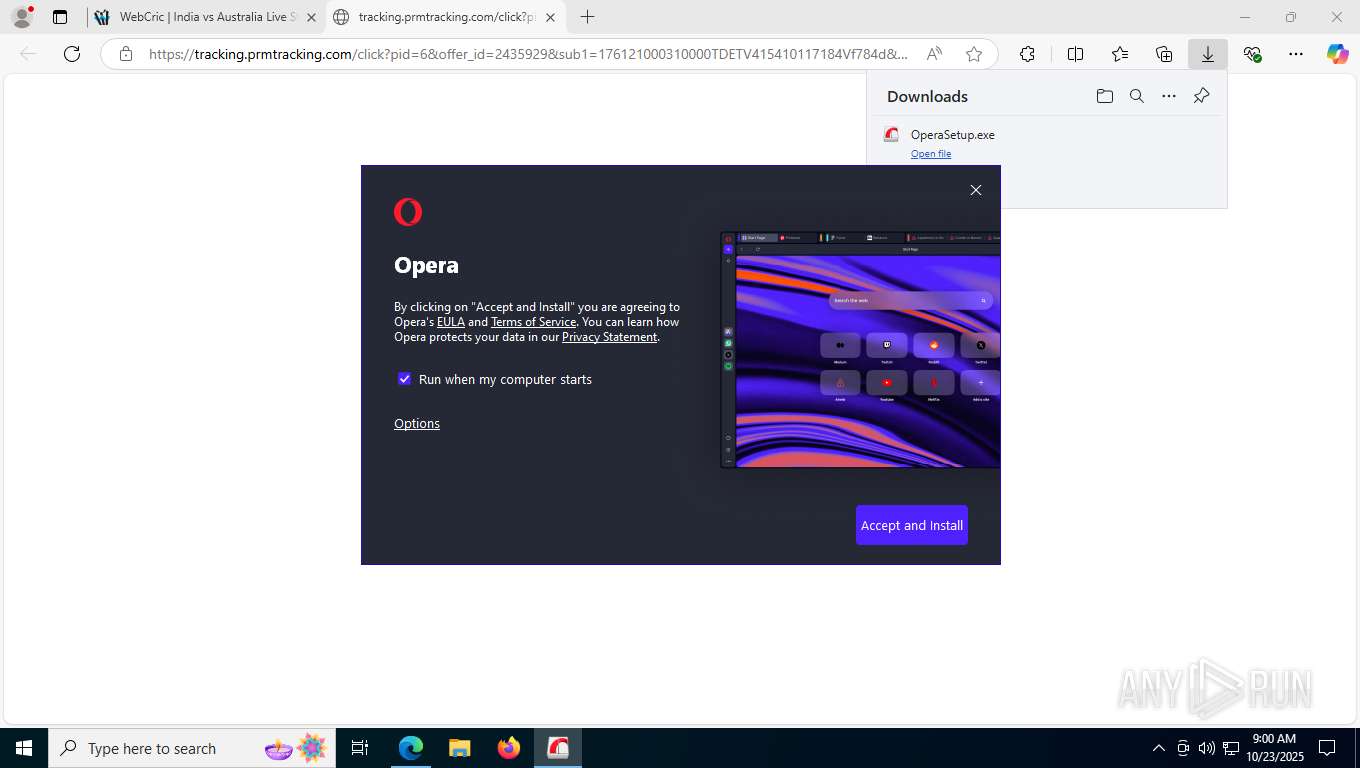This screenshot has width=1360, height=768.
Task: Open Collections icon in toolbar
Action: tap(1164, 54)
